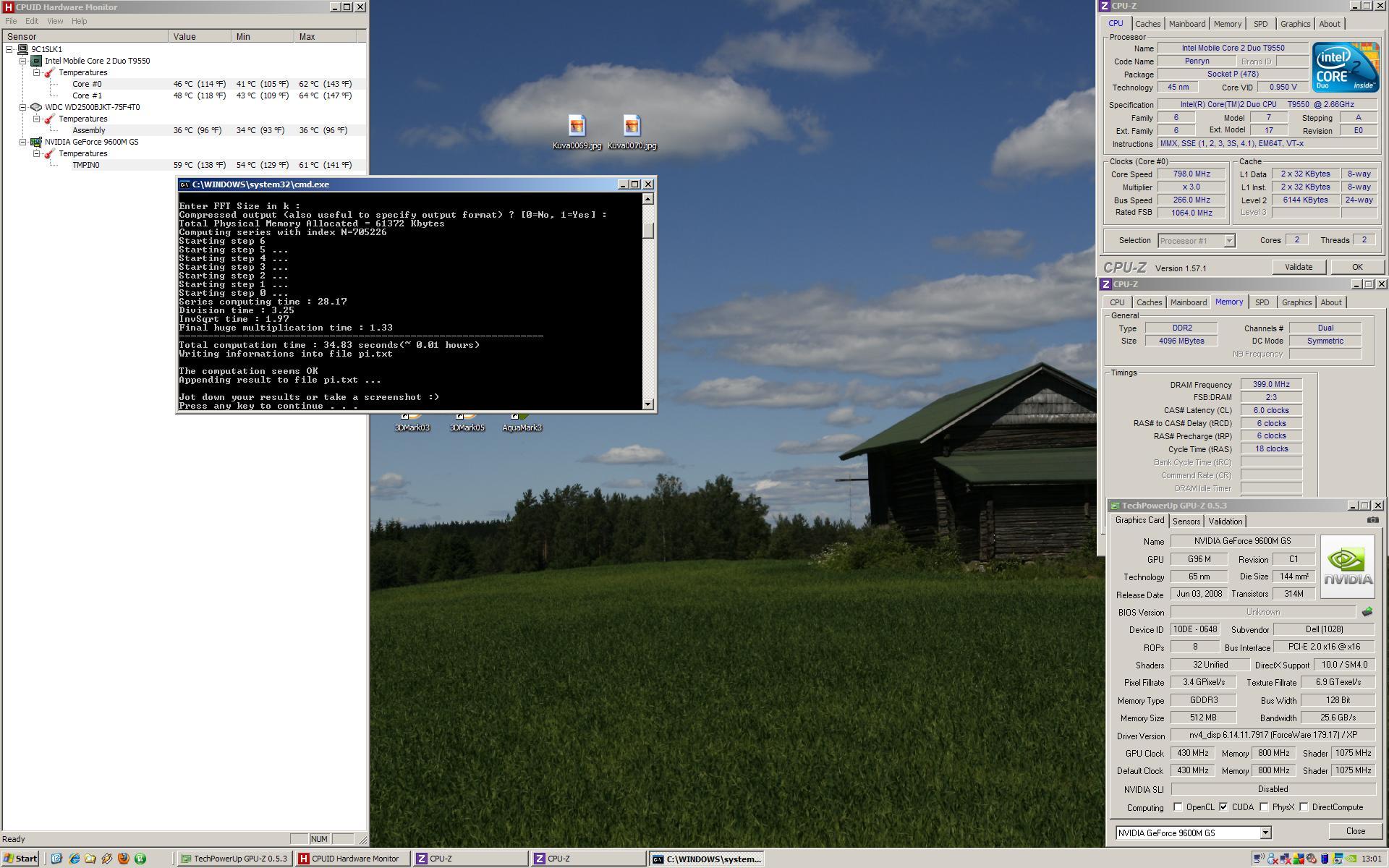Viewport: 1389px width, 868px height.
Task: Collapse the GPU Temperatures tree node
Action: coord(36,153)
